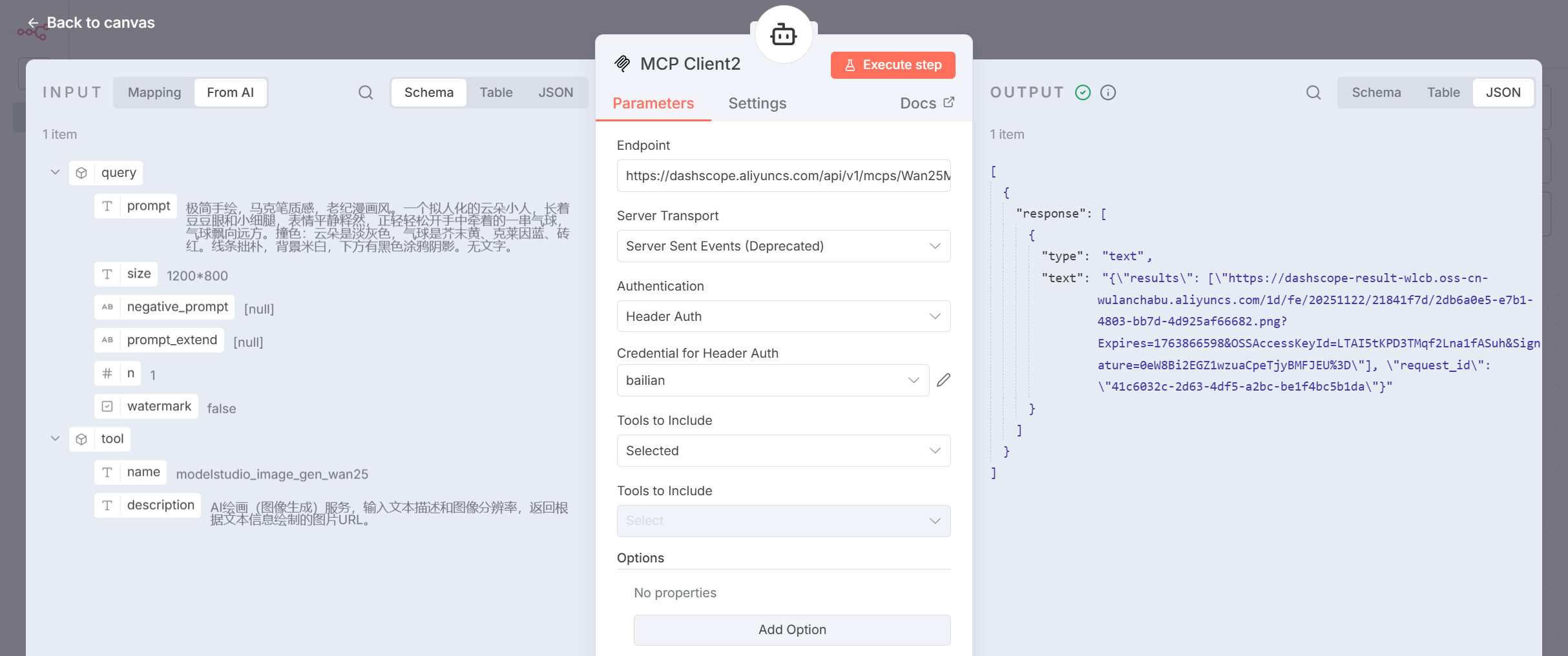Click the "type" key in output JSON
Viewport: 1568px width, 656px height.
pyautogui.click(x=1063, y=256)
